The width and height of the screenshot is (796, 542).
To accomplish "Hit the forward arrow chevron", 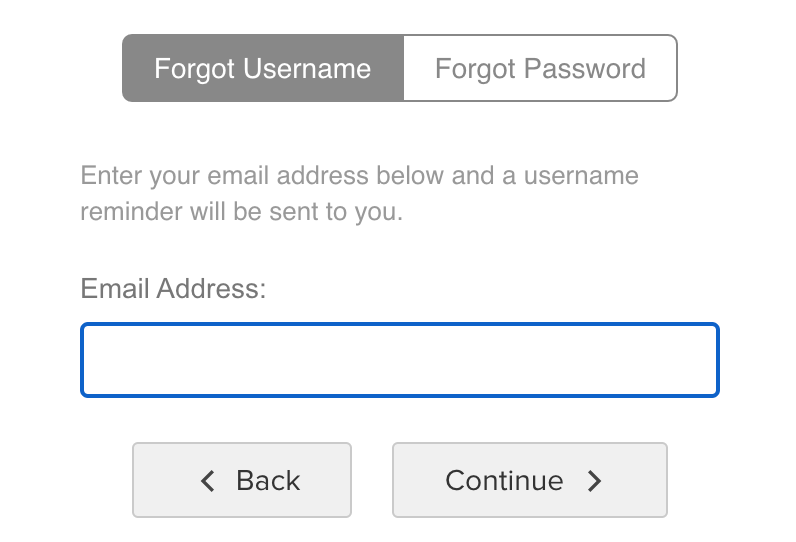I will (x=595, y=481).
